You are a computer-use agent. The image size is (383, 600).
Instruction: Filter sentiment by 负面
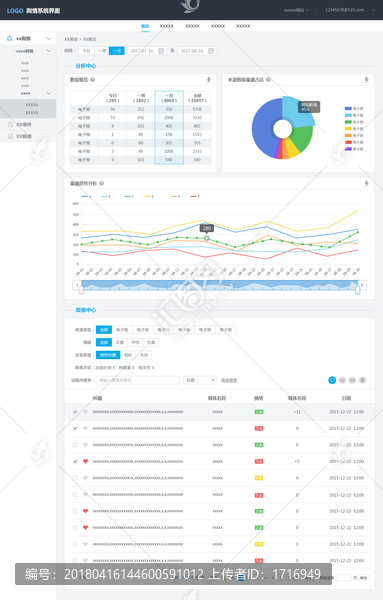pos(151,342)
